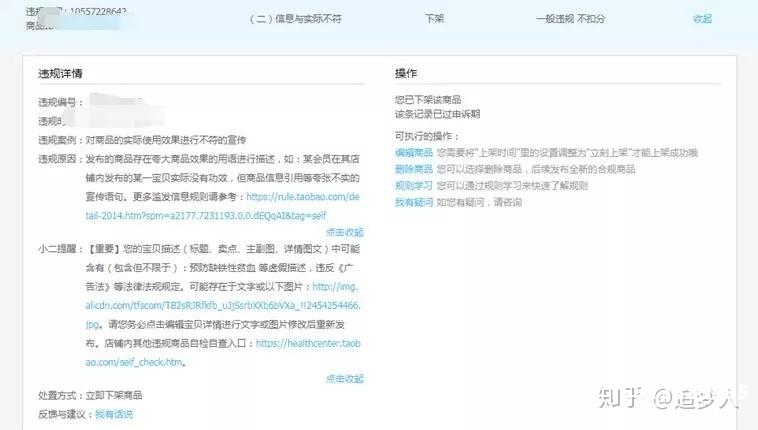758x430 pixels.
Task: Collapse the 小二提醒 section with 点击收起
Action: 344,379
